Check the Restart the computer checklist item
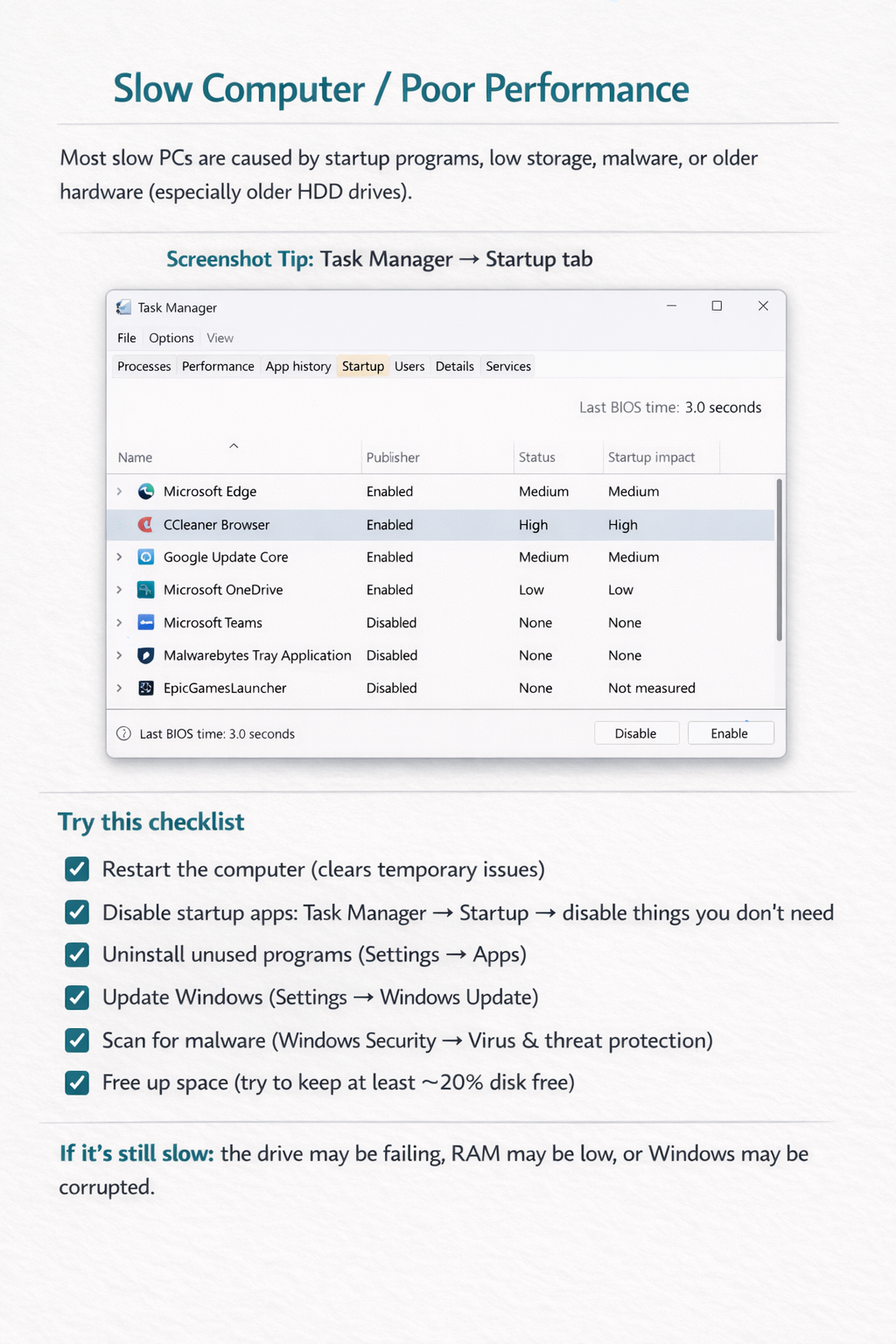Screen dimensions: 896x1344 pyautogui.click(x=77, y=869)
